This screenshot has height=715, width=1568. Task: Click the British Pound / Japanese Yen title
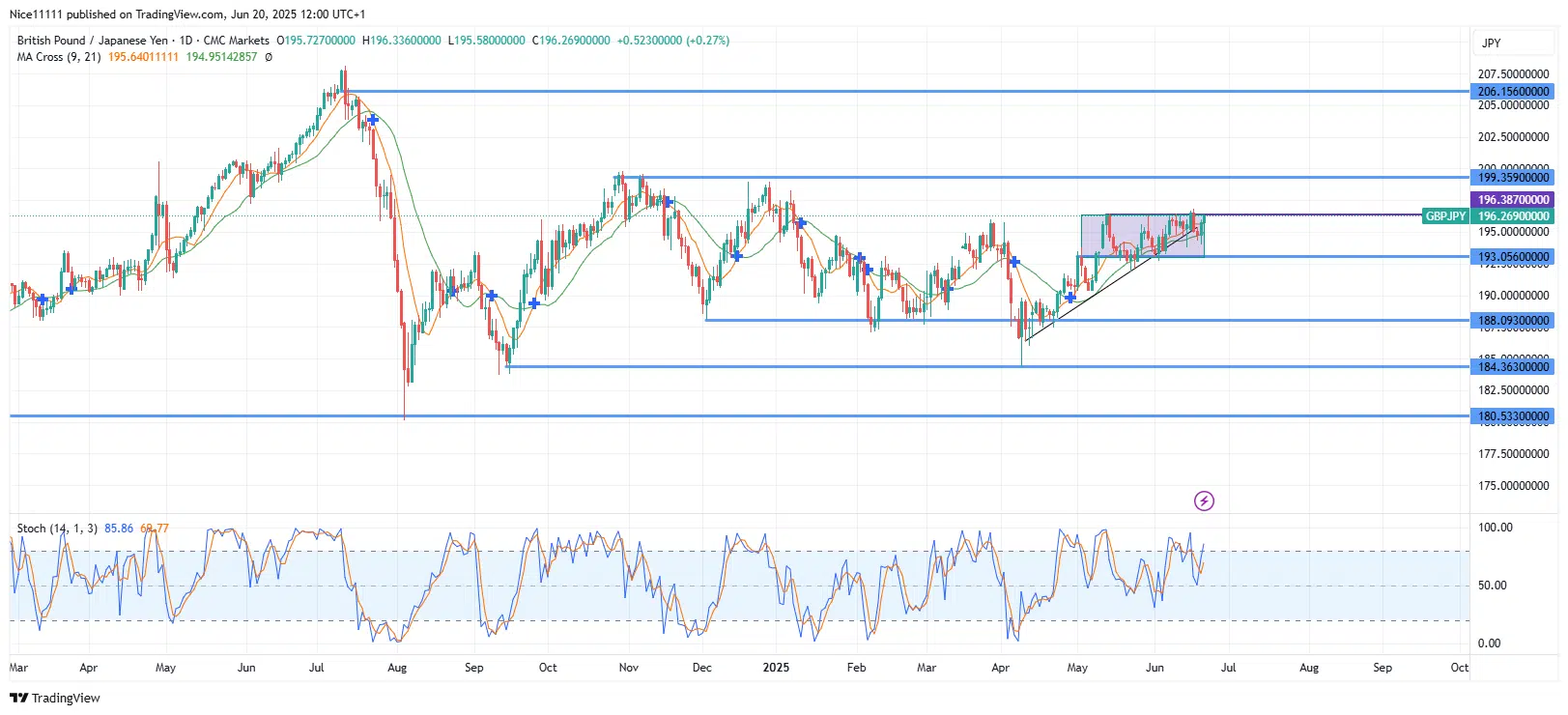[x=92, y=41]
